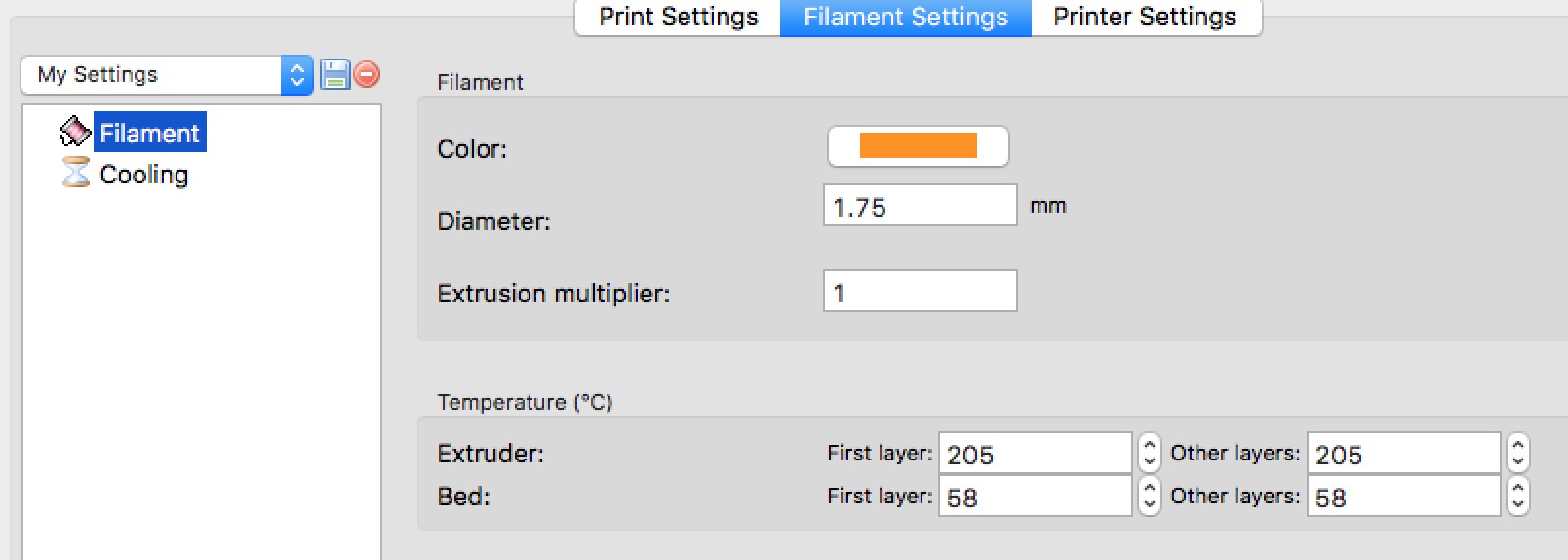Click the red delete preset icon
Viewport: 1568px width, 560px height.
[367, 74]
